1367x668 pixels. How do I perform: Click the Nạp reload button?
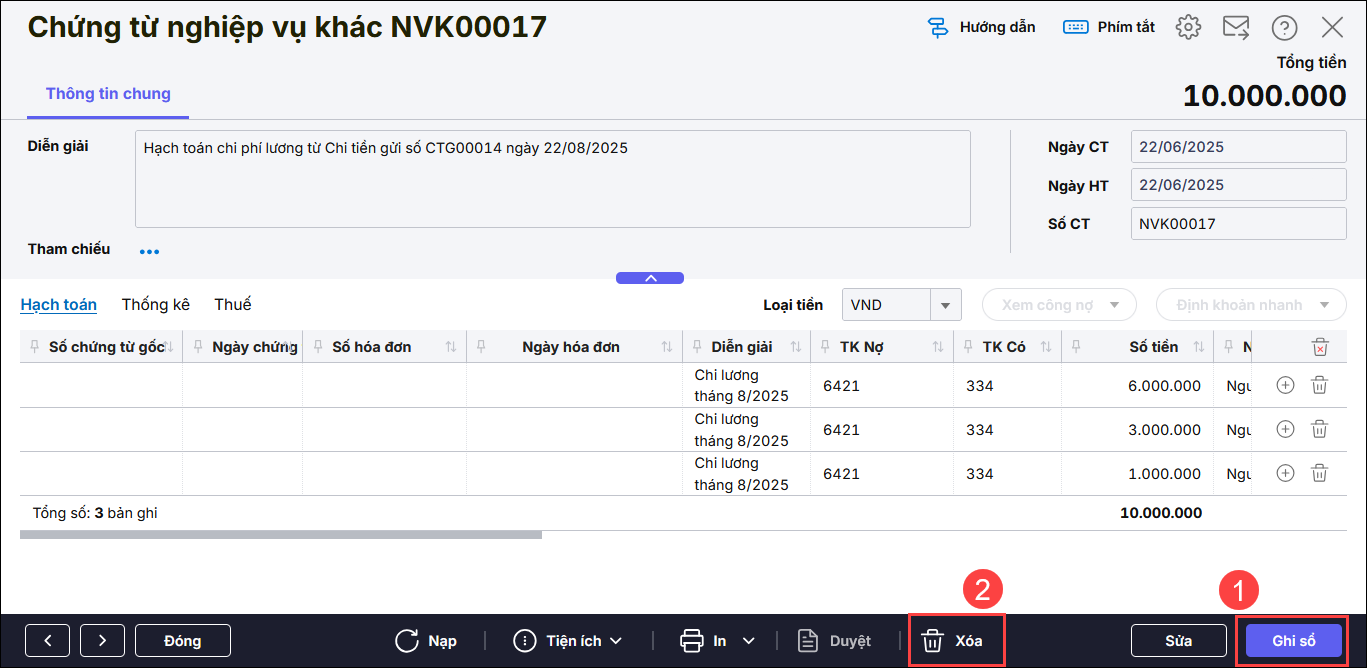point(426,641)
